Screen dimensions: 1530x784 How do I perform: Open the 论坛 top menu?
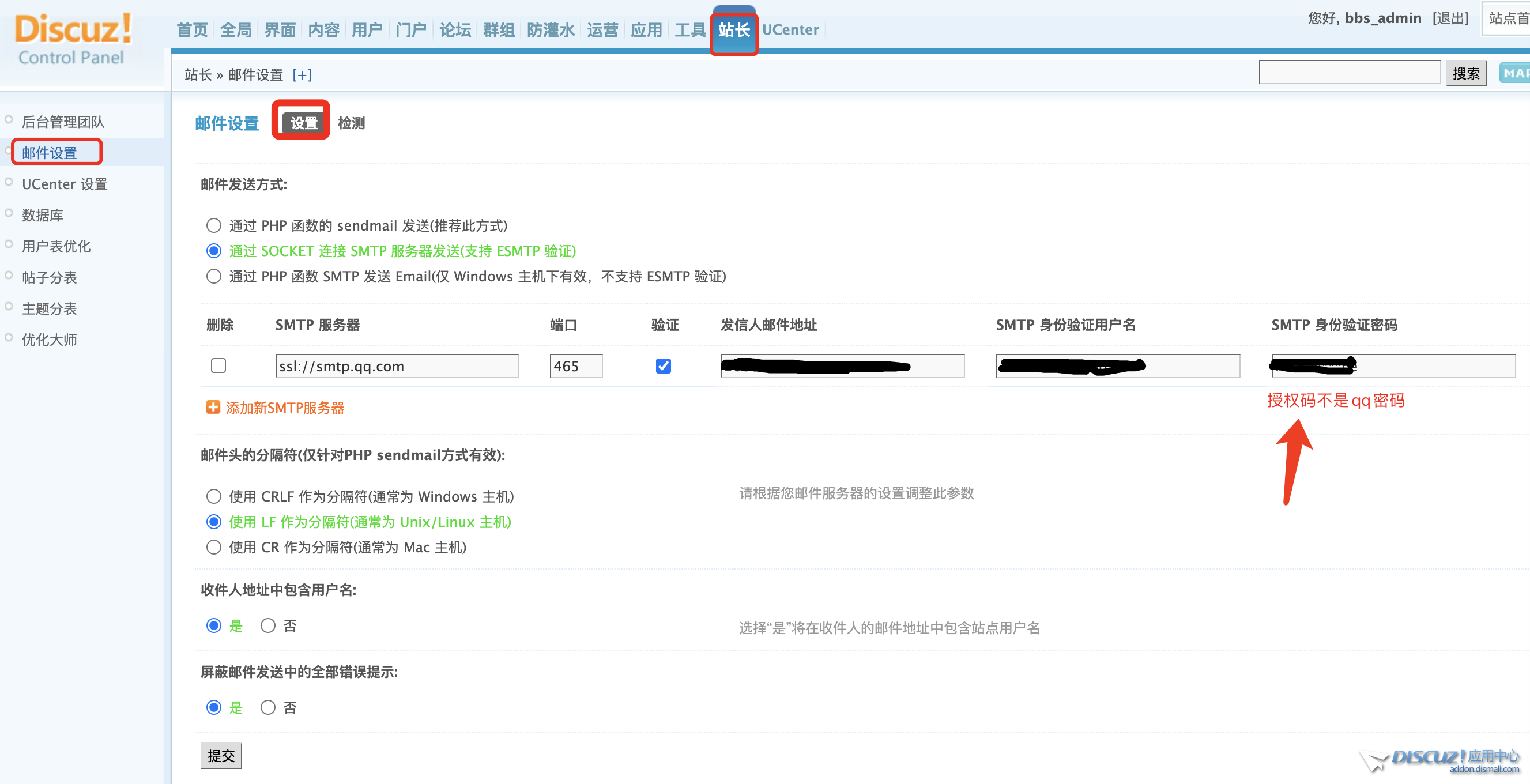click(x=455, y=30)
